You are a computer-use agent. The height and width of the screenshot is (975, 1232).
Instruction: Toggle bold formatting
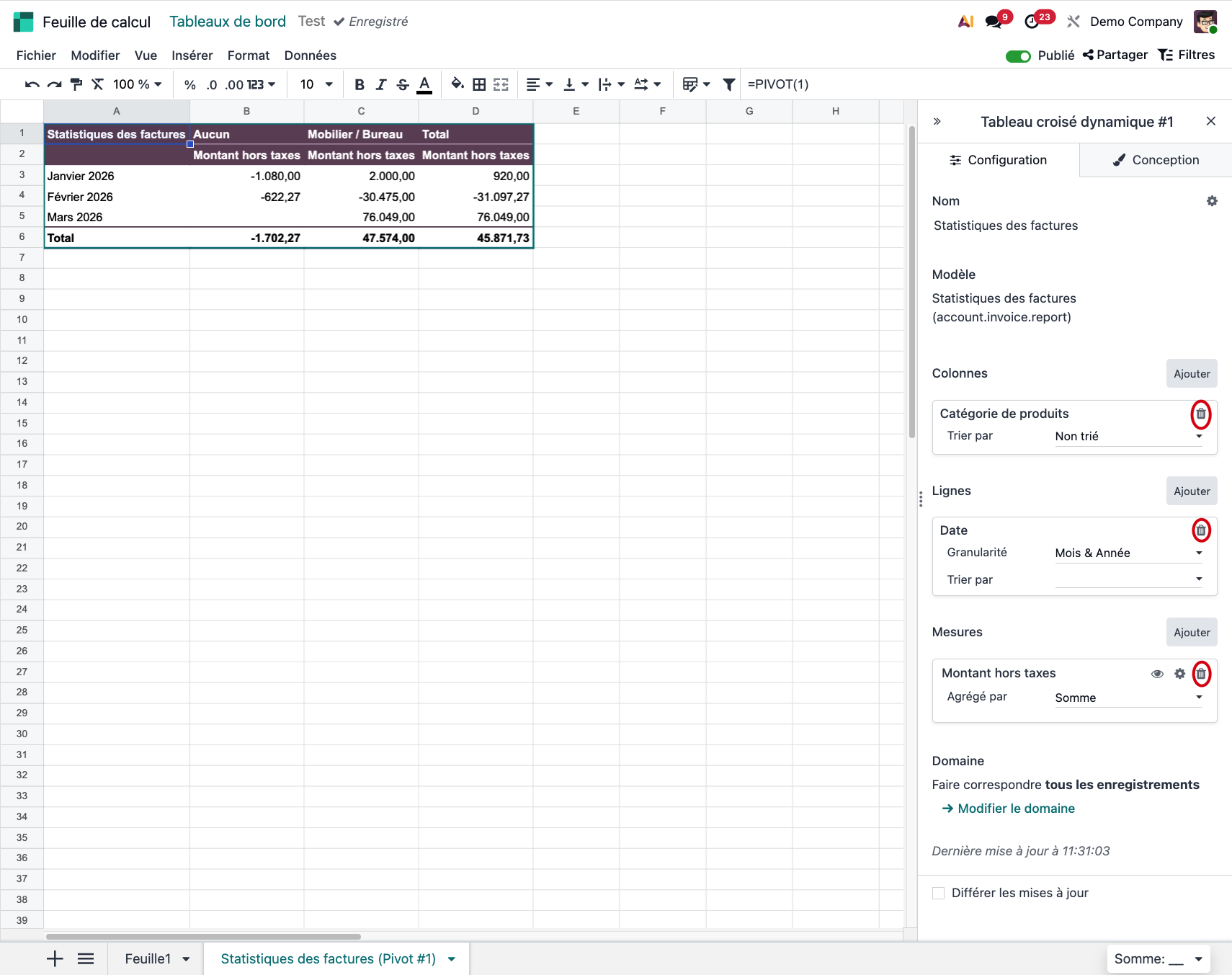click(x=359, y=84)
